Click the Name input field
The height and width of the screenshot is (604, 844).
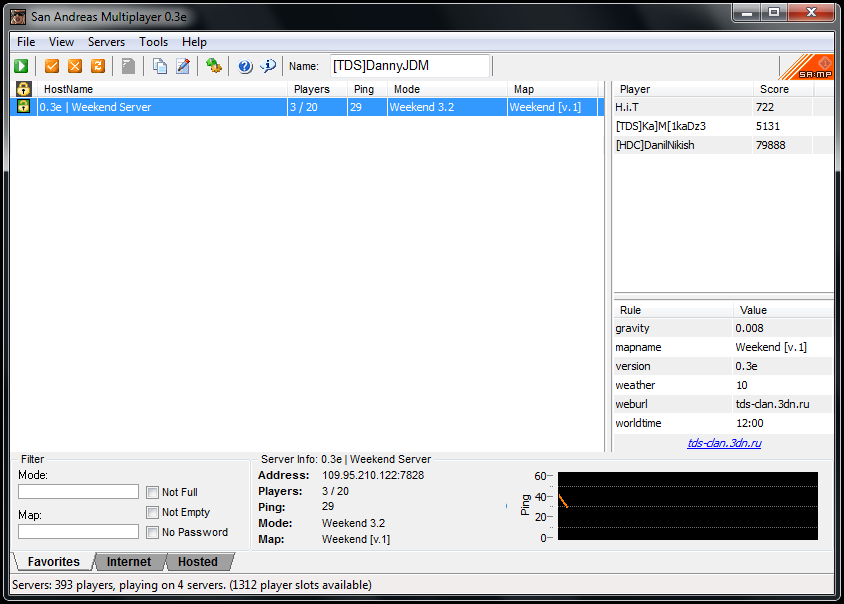[x=410, y=66]
